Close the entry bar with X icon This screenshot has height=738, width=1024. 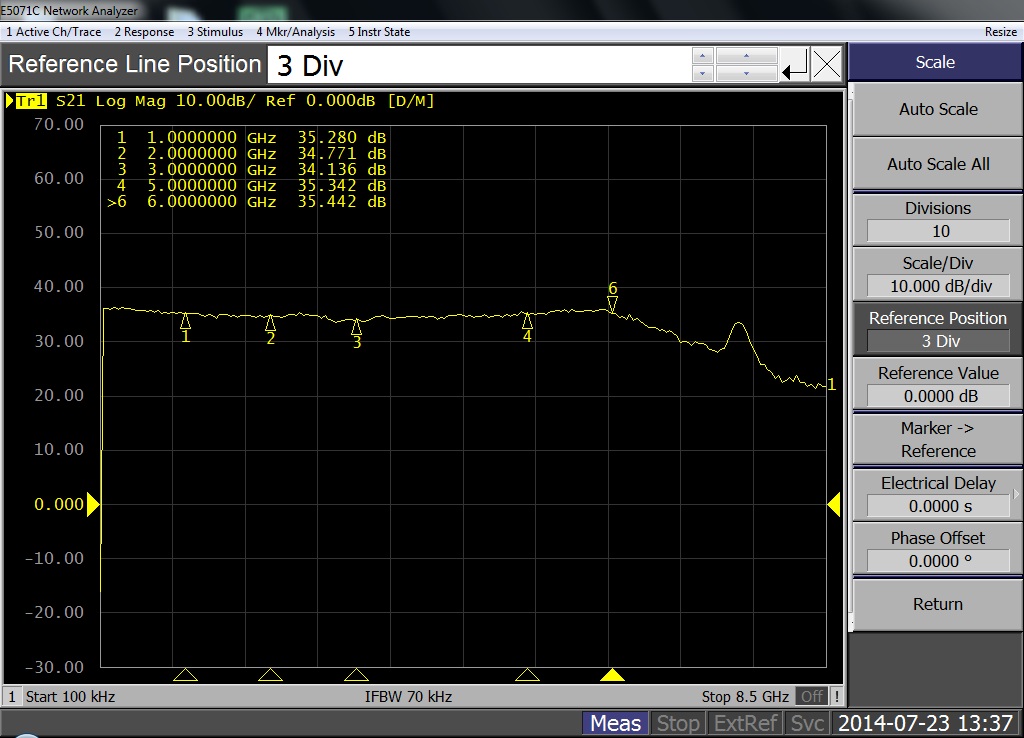827,67
